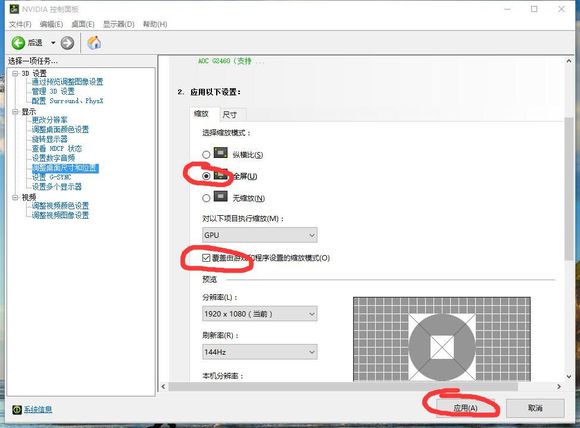Image resolution: width=580 pixels, height=428 pixels.
Task: Select the 全屏(U) radio button
Action: pyautogui.click(x=206, y=176)
